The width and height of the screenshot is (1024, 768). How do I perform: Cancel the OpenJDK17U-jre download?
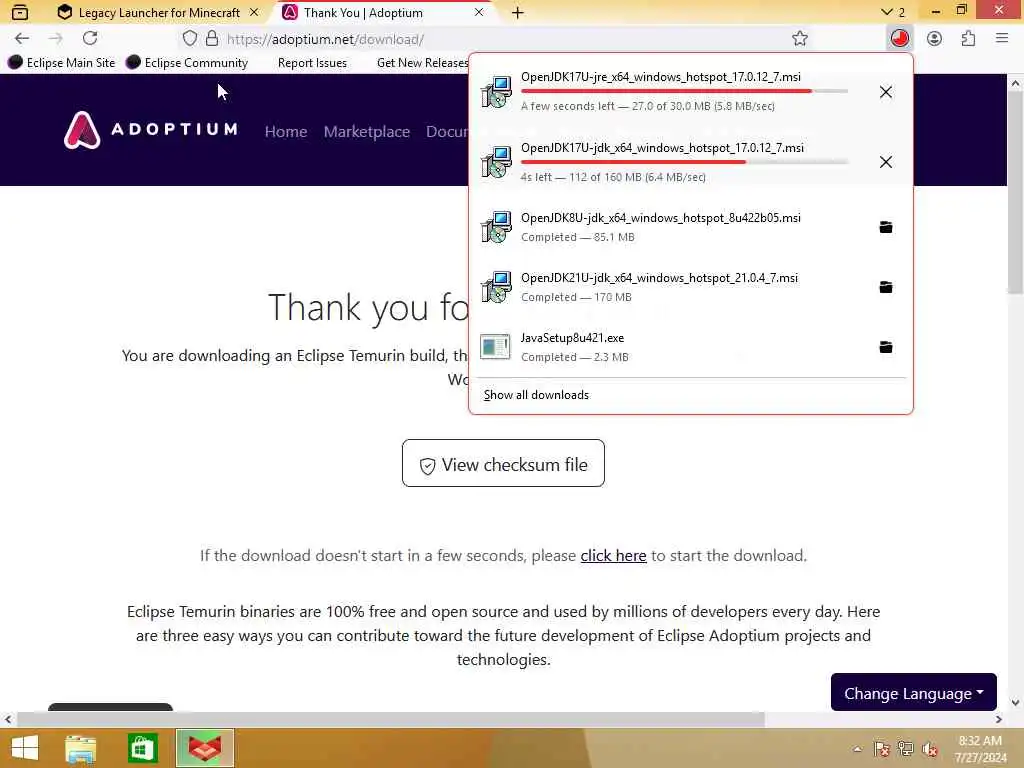[886, 92]
